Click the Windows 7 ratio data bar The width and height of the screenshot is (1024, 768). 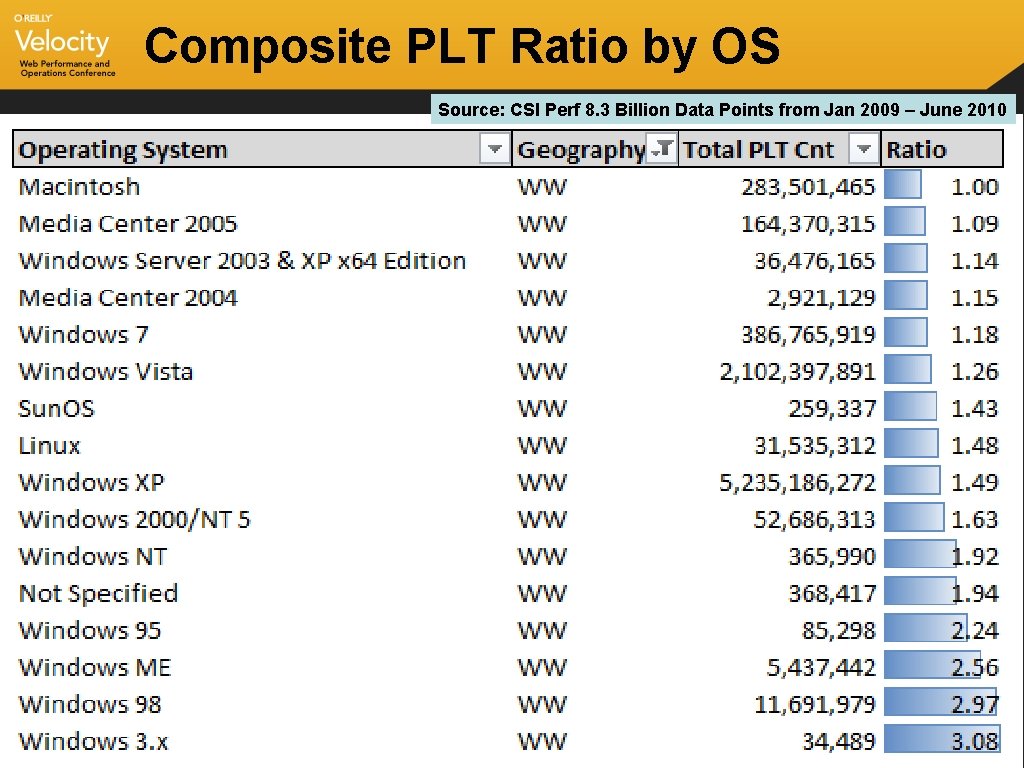point(906,334)
